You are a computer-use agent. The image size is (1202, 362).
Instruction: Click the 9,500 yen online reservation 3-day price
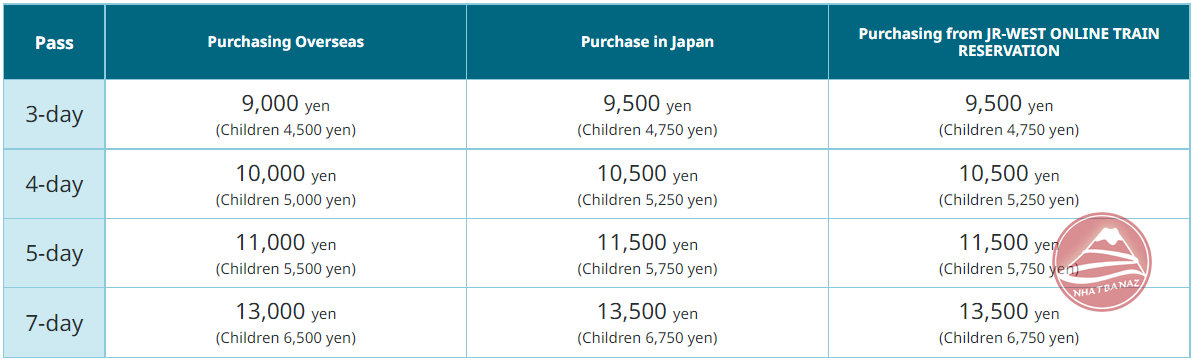point(1009,103)
